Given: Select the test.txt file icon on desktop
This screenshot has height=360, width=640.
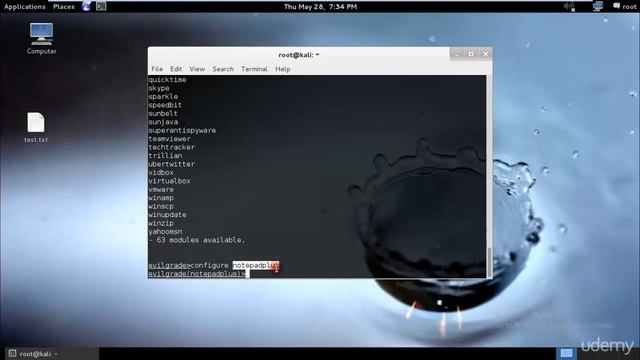Looking at the screenshot, I should (36, 127).
